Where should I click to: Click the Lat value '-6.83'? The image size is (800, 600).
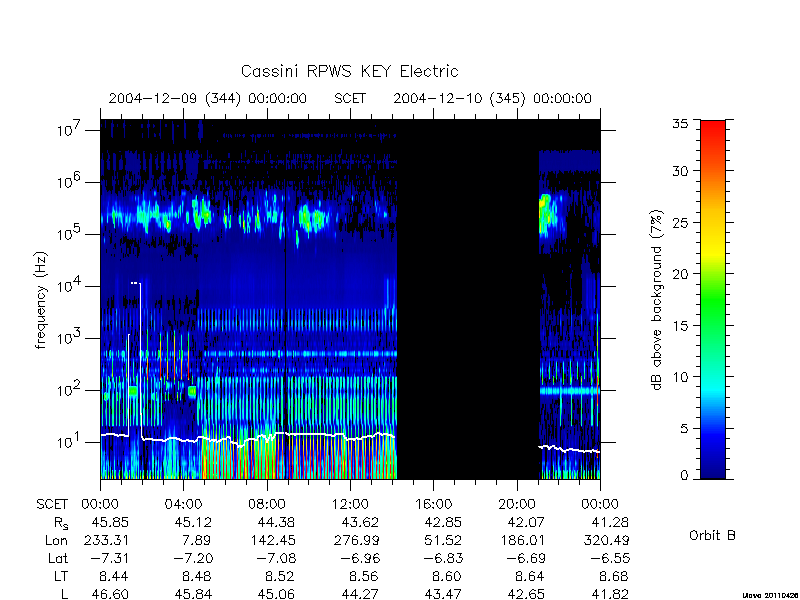(x=443, y=559)
